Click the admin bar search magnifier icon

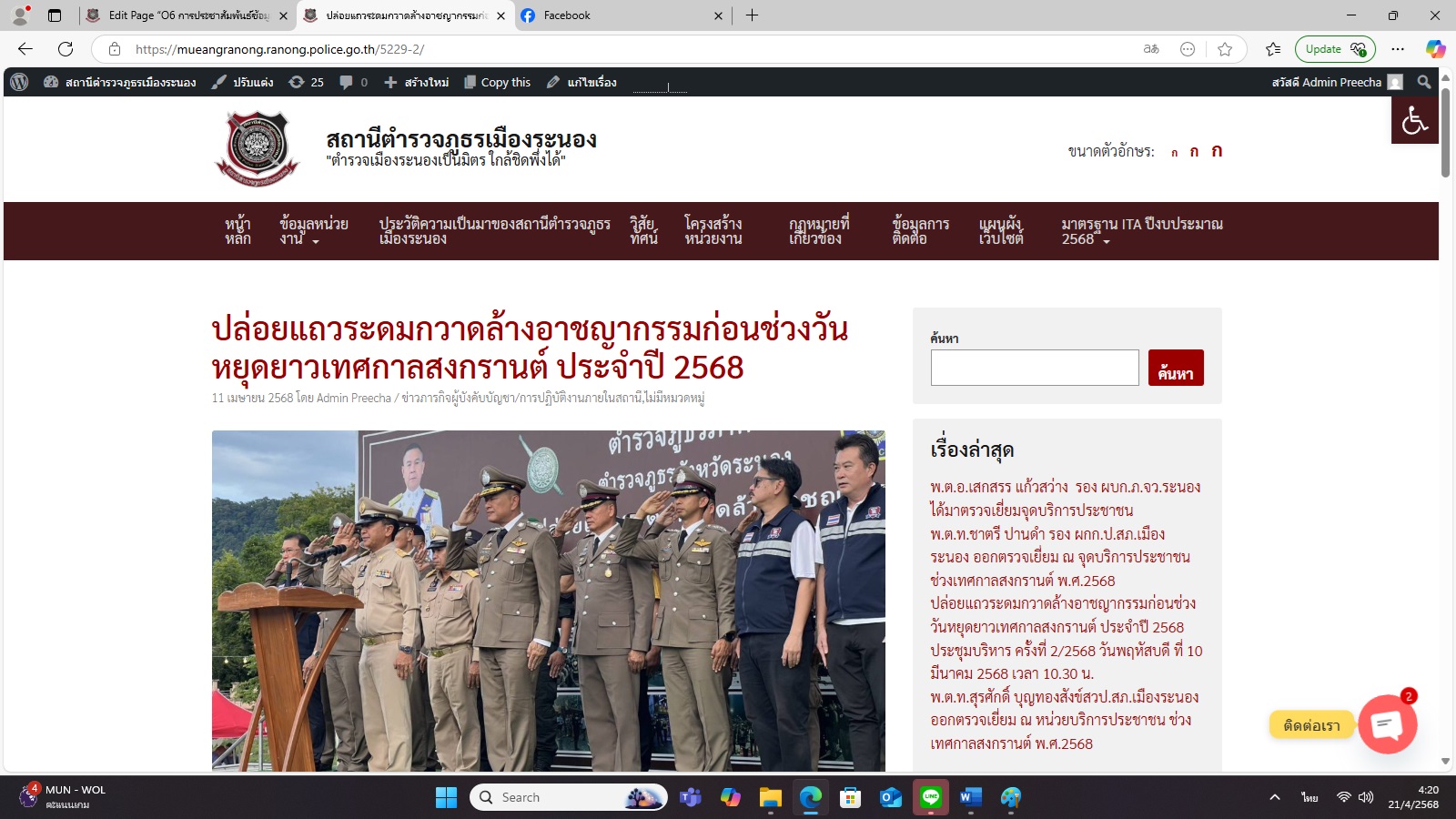(1424, 82)
